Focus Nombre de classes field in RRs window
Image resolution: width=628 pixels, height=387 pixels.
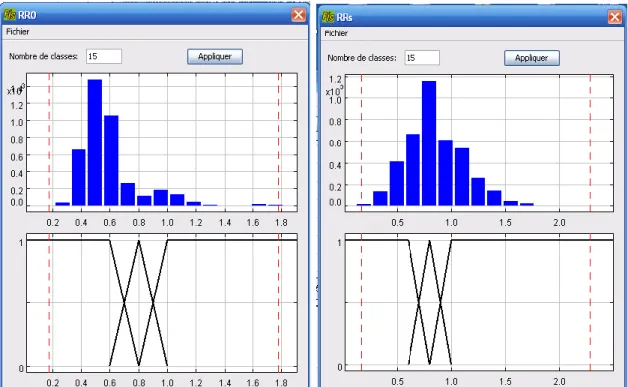click(422, 58)
